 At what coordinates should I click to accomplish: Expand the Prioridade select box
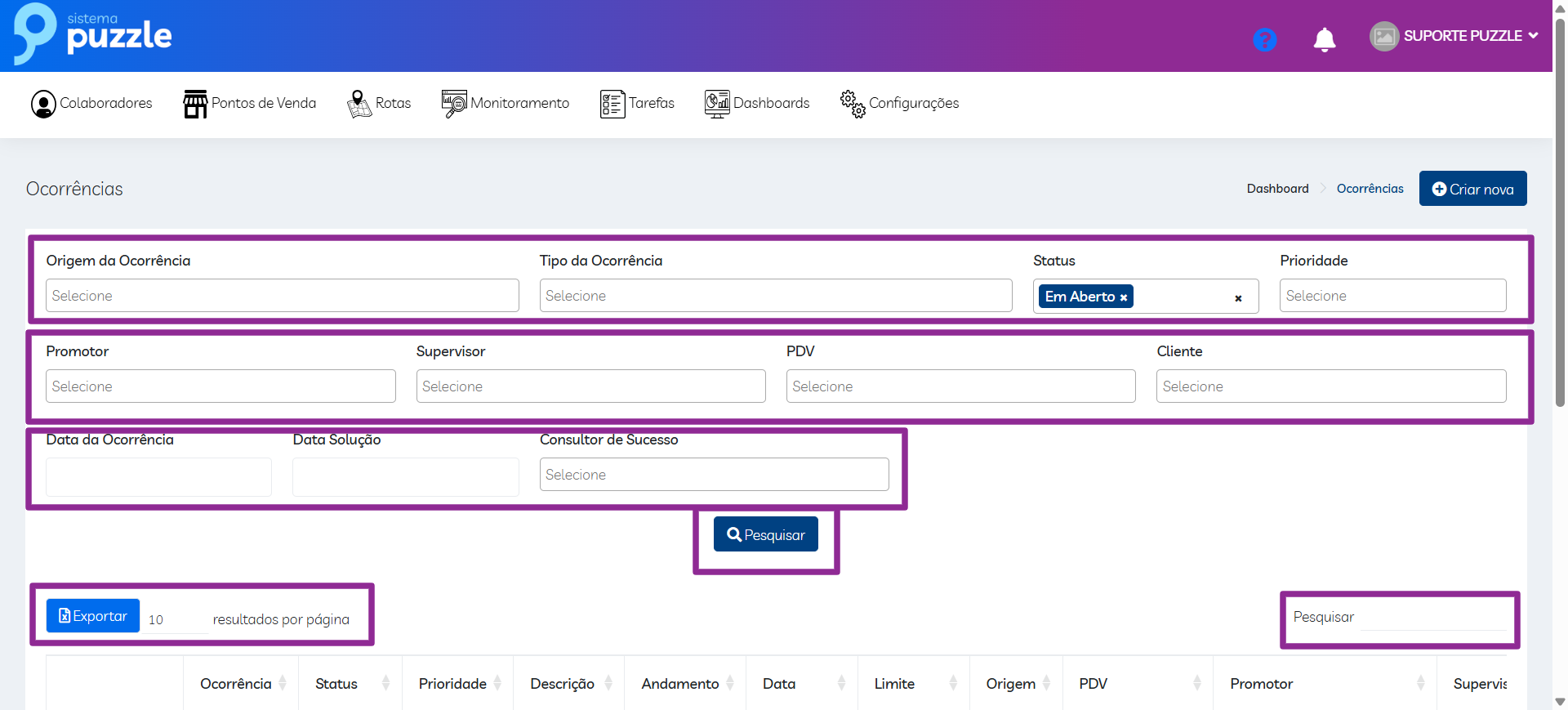[x=1392, y=296]
